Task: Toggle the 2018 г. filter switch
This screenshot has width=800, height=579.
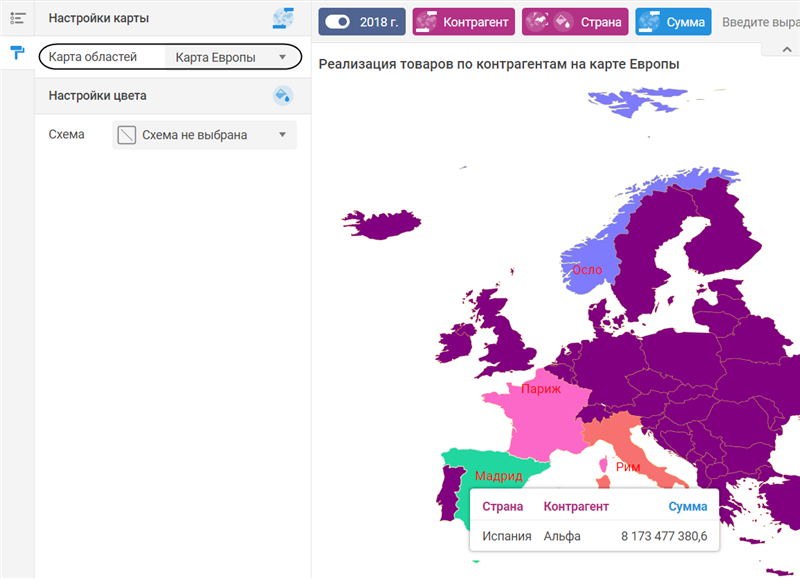Action: pos(337,22)
